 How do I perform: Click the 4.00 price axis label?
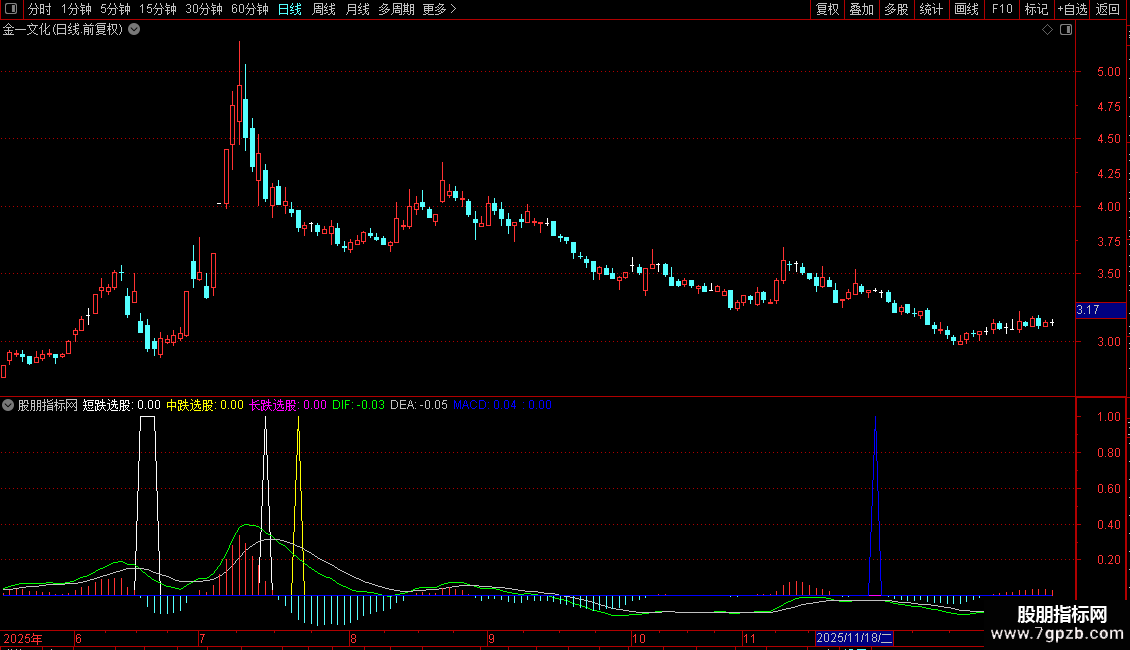point(1108,207)
